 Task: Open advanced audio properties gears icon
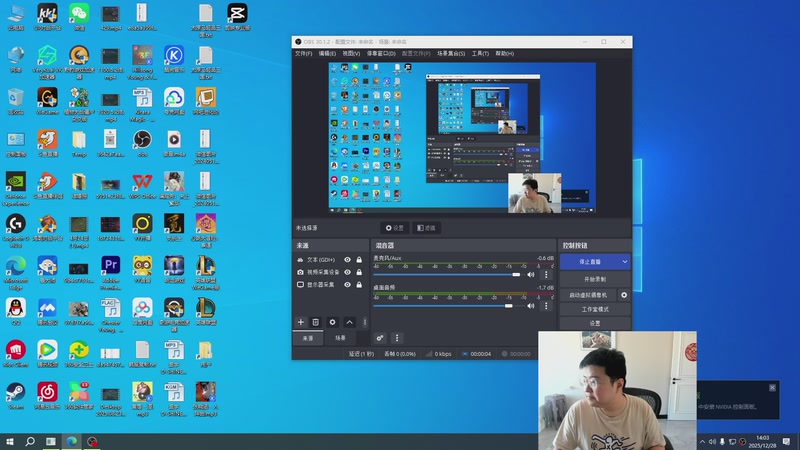tap(380, 338)
